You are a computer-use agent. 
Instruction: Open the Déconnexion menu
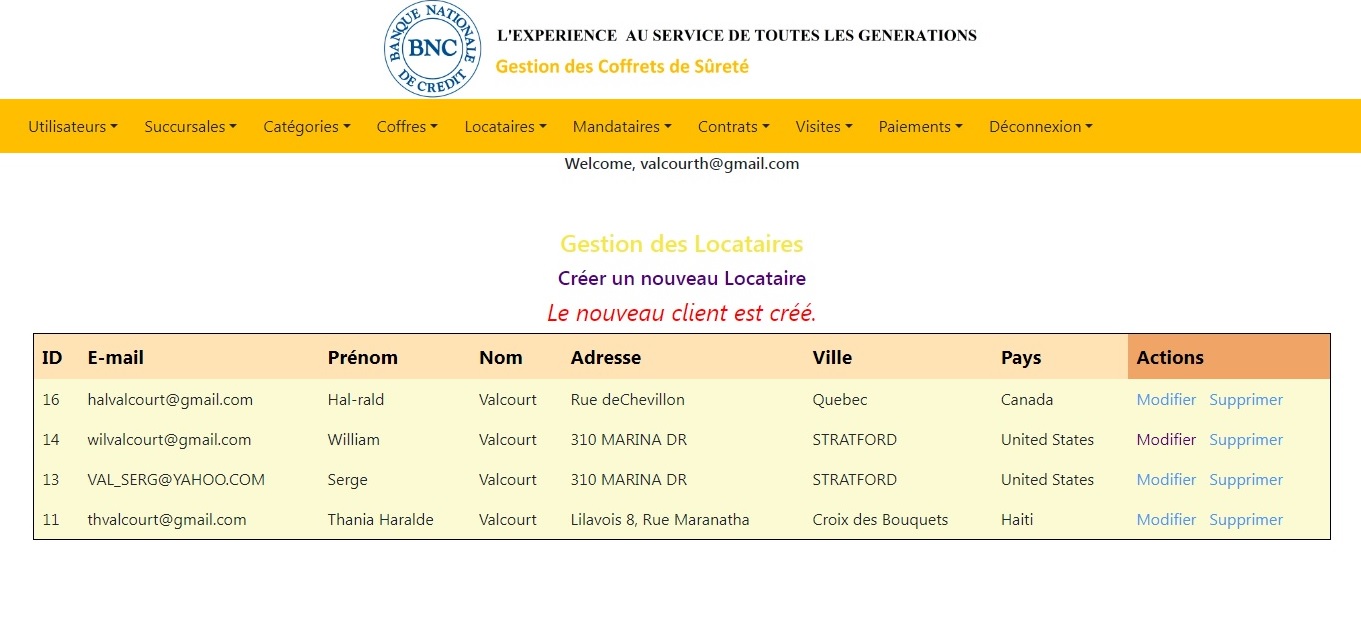coord(1040,127)
